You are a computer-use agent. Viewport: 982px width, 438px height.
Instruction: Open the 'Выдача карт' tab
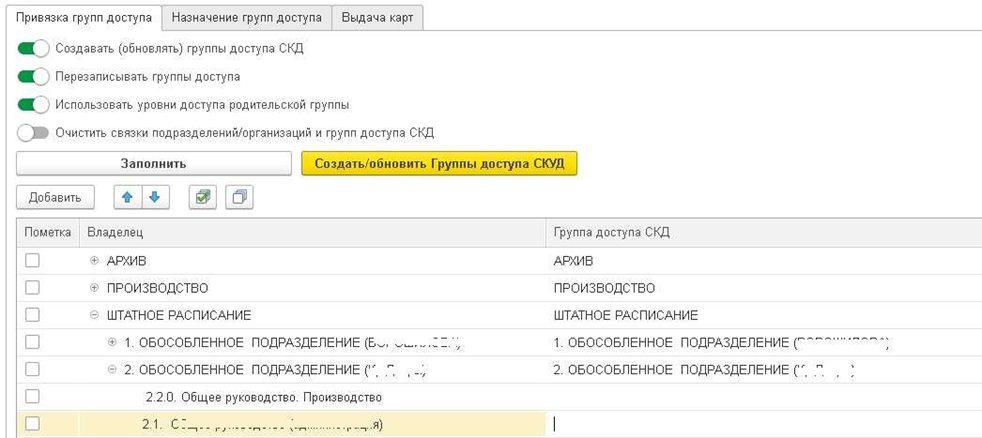tap(377, 18)
